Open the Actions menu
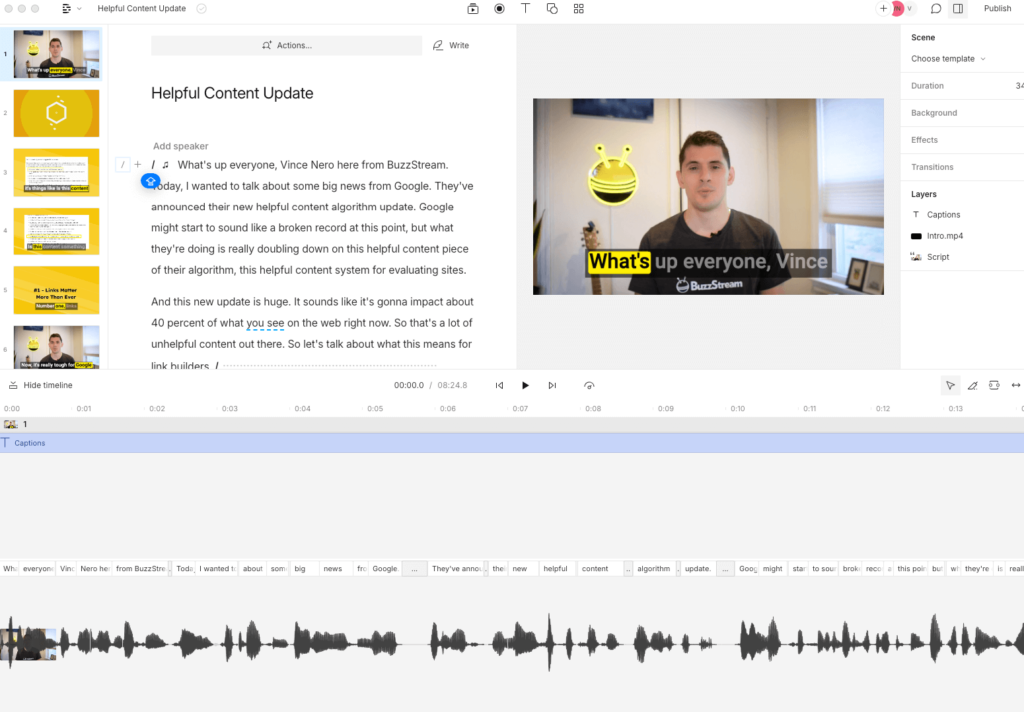The width and height of the screenshot is (1024, 712). 286,46
